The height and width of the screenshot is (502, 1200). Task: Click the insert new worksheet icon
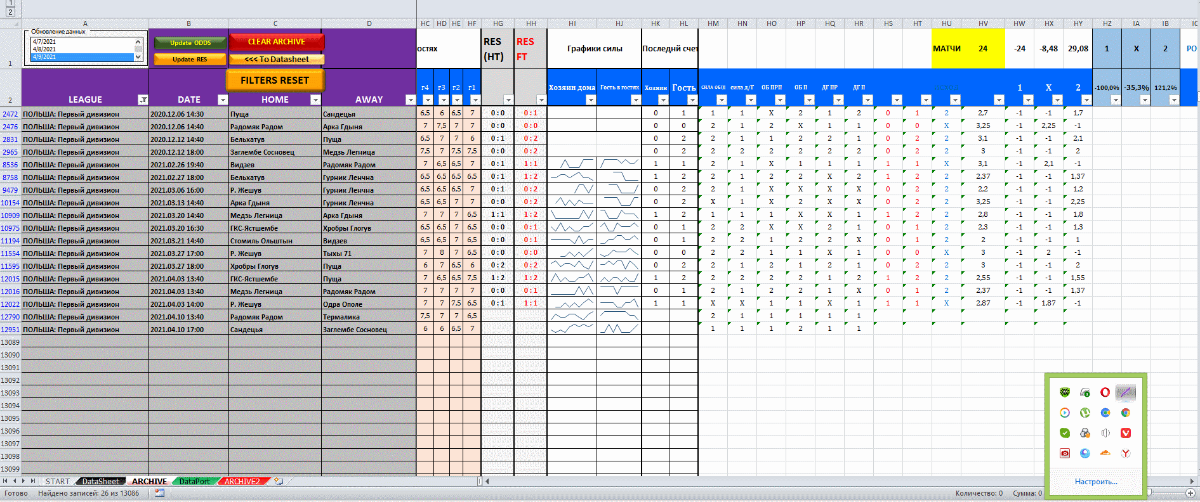point(280,481)
